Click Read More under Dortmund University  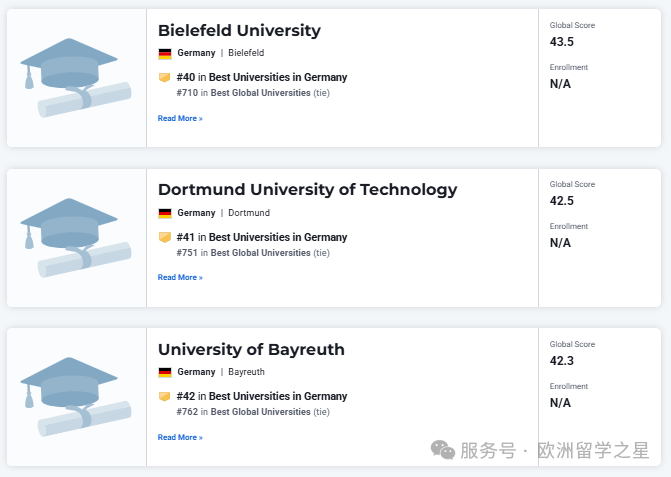point(180,278)
